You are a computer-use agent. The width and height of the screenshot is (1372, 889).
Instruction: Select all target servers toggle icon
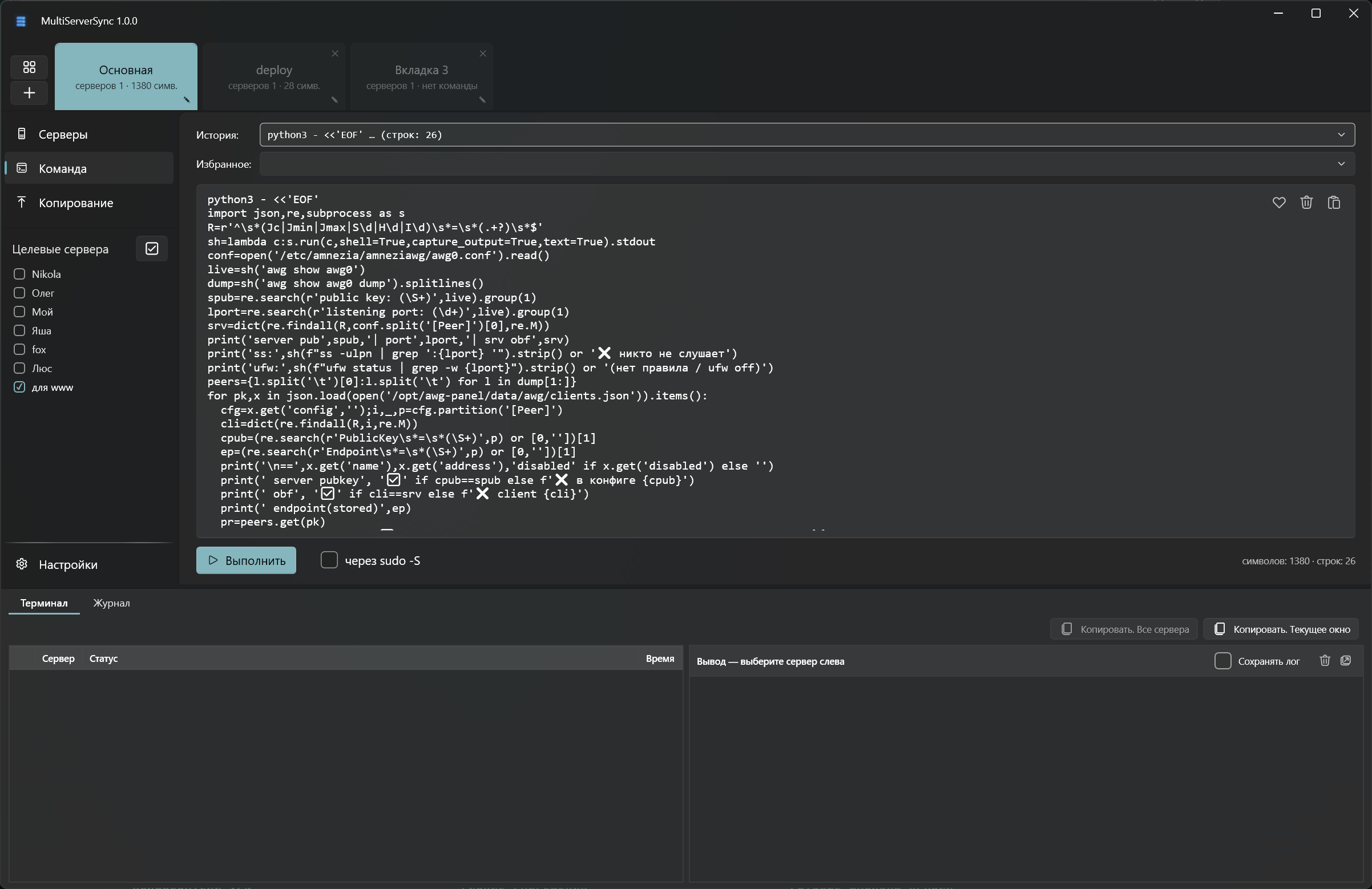point(152,248)
